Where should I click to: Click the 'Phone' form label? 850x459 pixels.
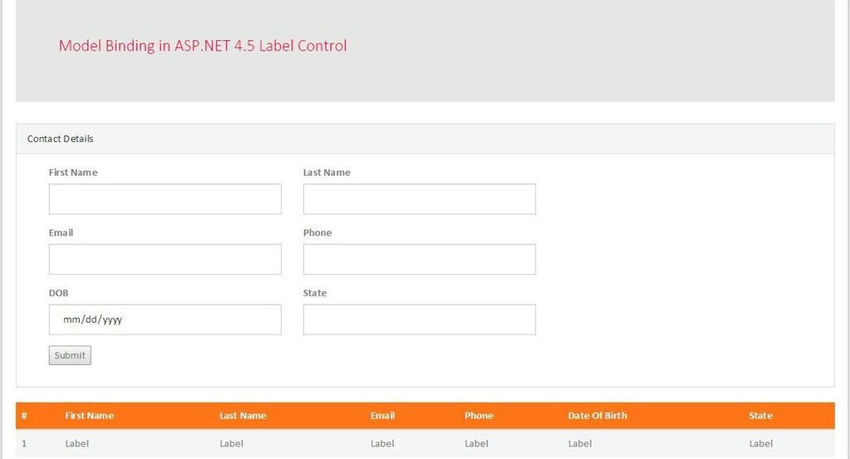pyautogui.click(x=317, y=232)
